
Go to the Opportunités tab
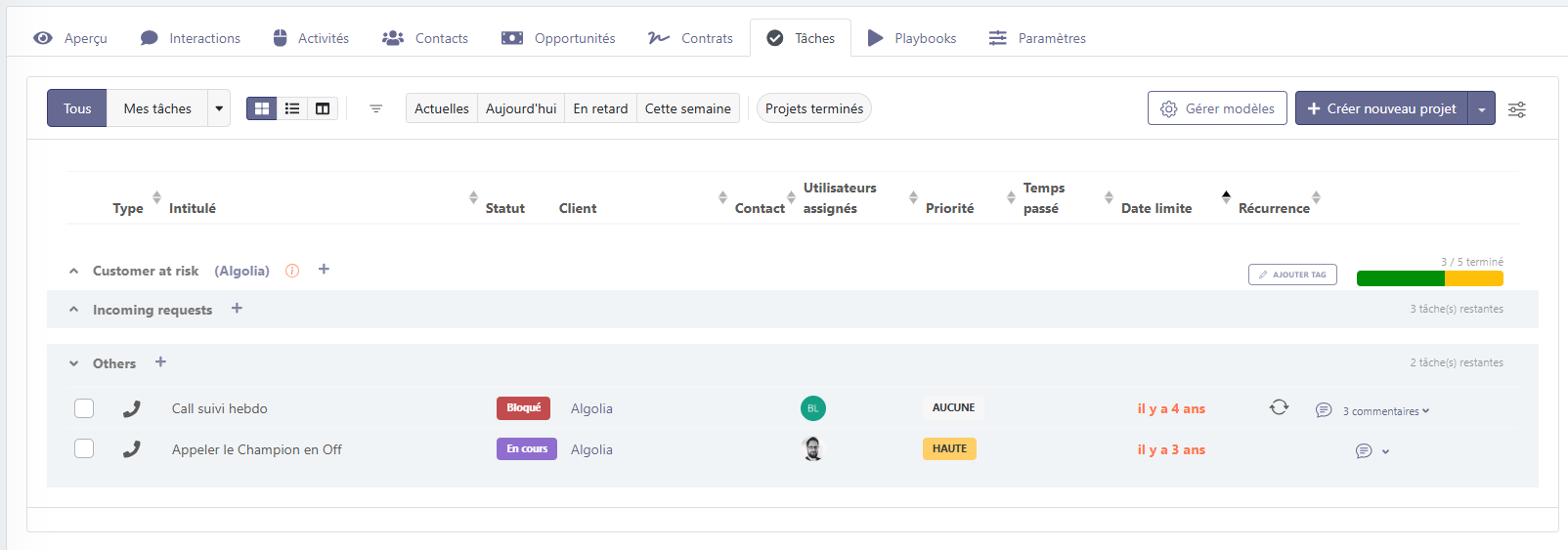tap(558, 38)
